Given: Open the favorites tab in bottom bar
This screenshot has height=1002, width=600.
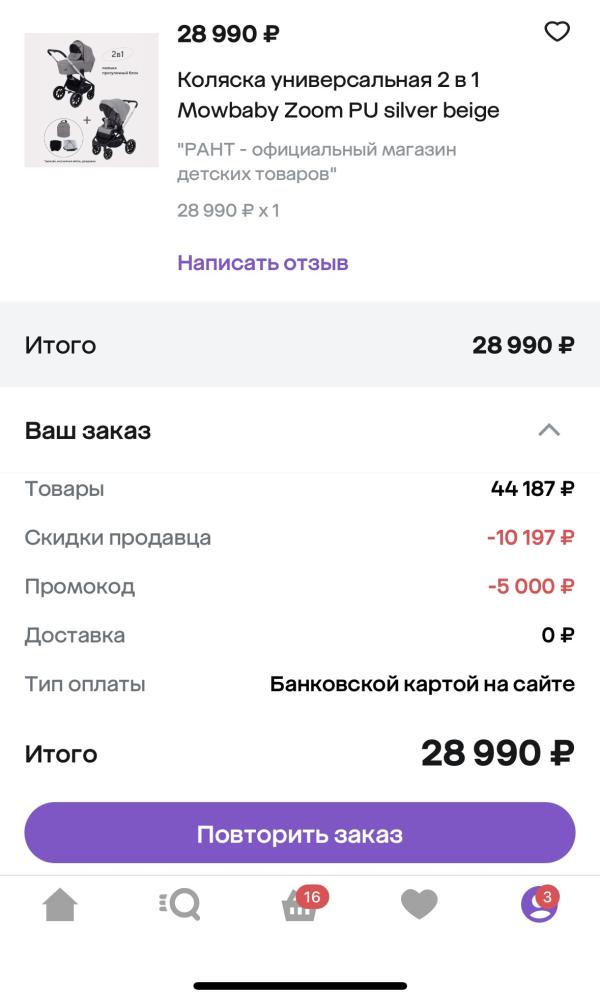Looking at the screenshot, I should point(419,905).
